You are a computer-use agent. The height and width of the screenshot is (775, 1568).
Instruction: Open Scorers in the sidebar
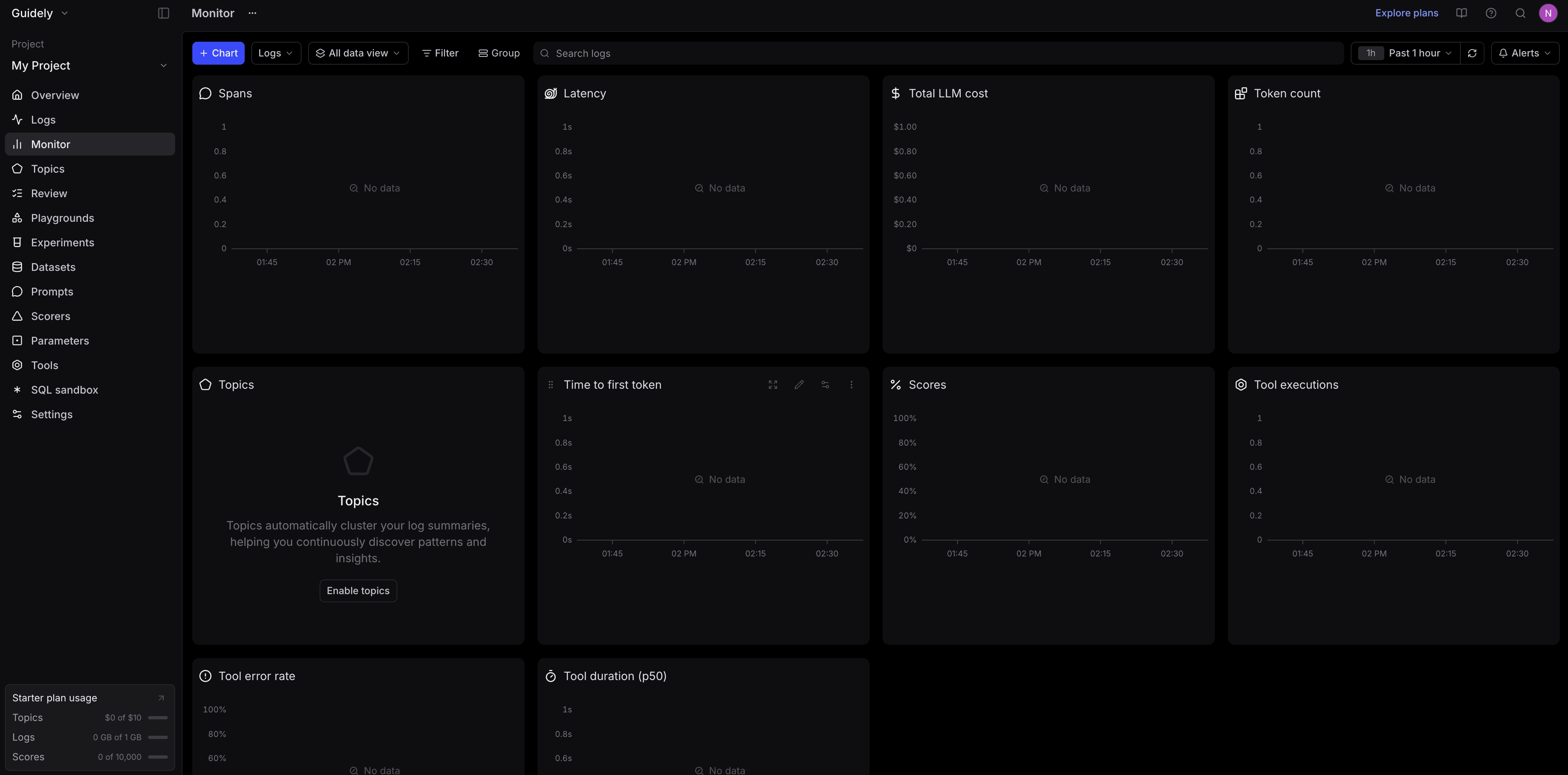tap(90, 316)
